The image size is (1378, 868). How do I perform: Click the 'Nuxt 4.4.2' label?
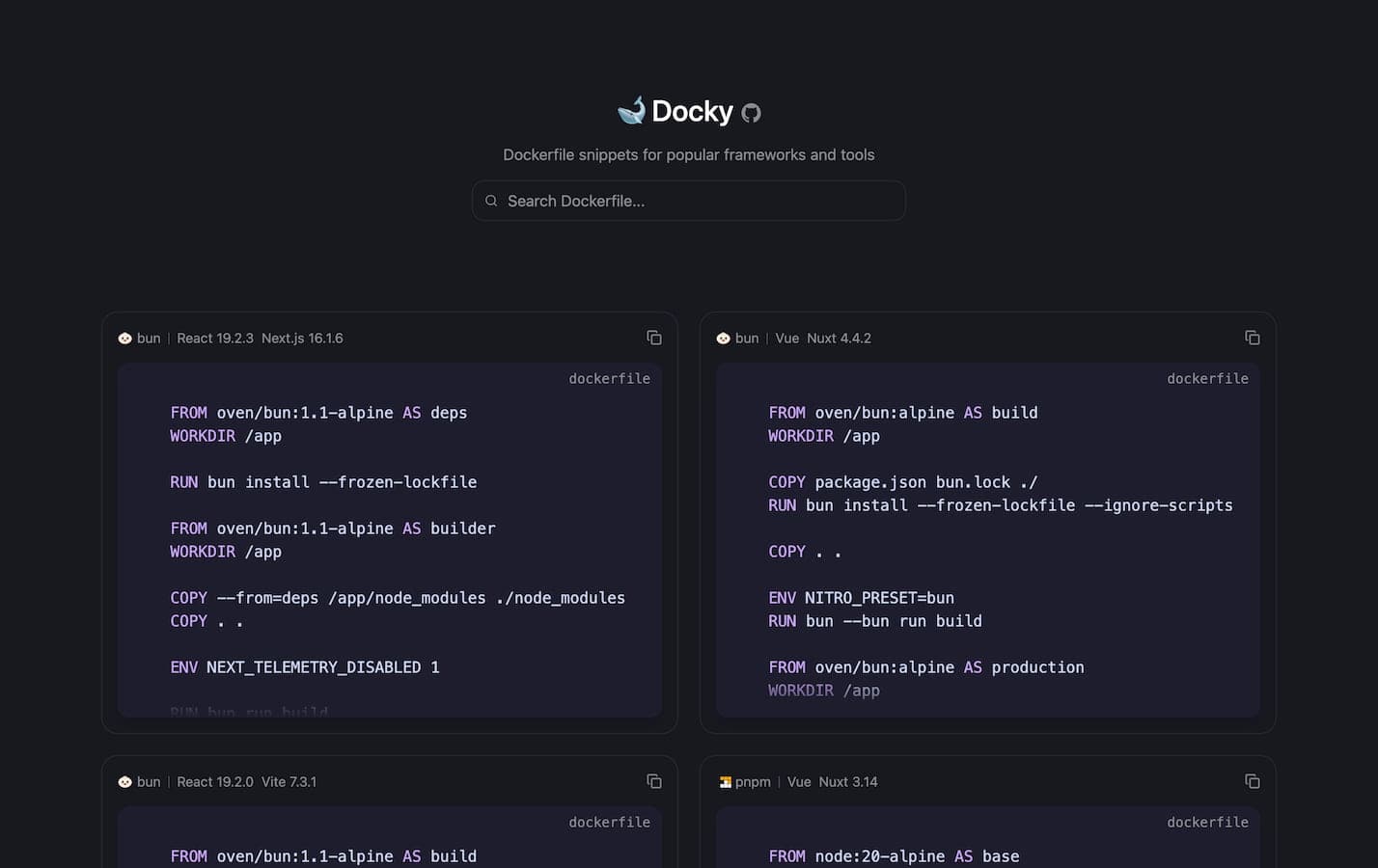(x=839, y=339)
